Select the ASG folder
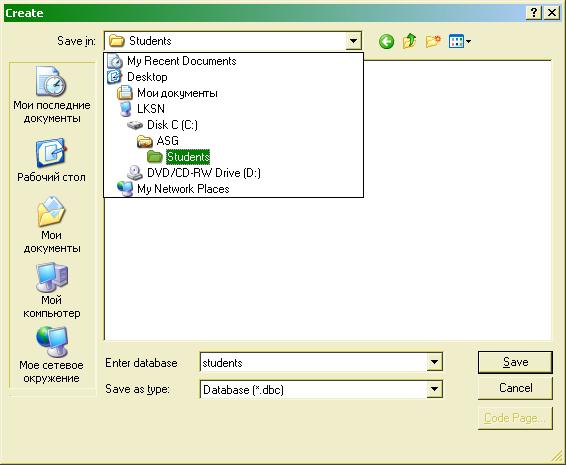Image resolution: width=566 pixels, height=465 pixels. point(233,141)
